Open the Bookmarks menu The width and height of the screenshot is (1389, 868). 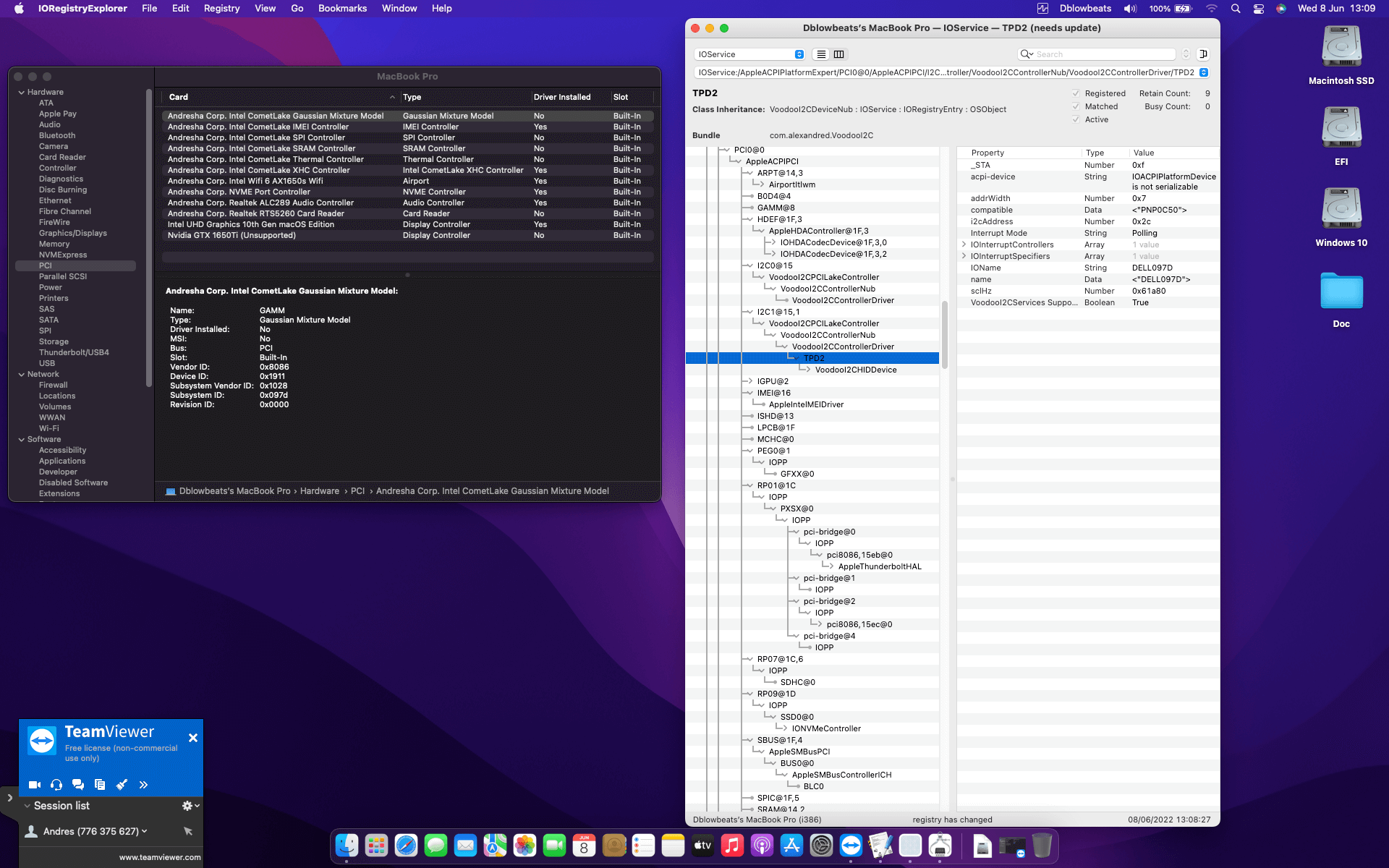click(342, 9)
